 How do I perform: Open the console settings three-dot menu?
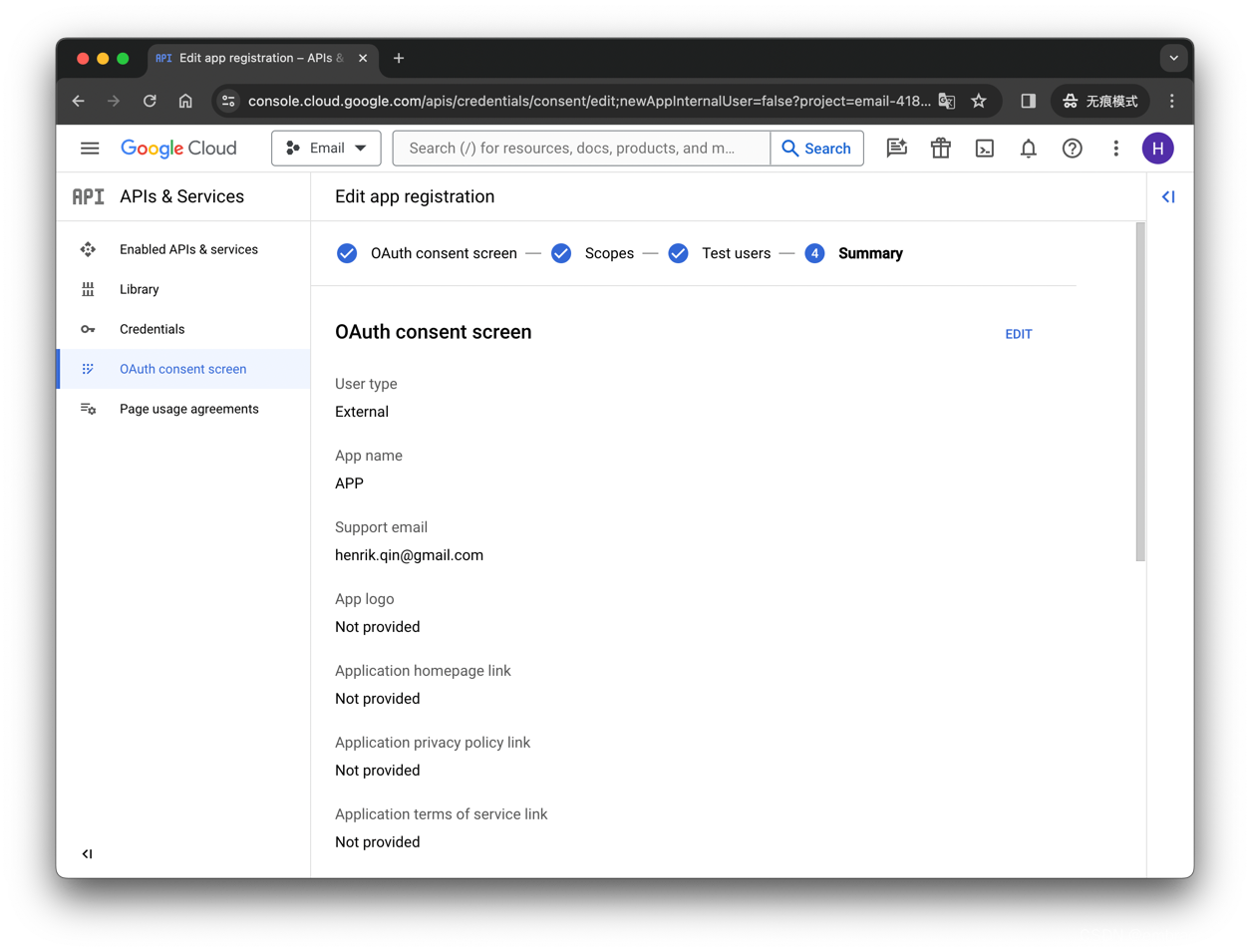coord(1115,149)
